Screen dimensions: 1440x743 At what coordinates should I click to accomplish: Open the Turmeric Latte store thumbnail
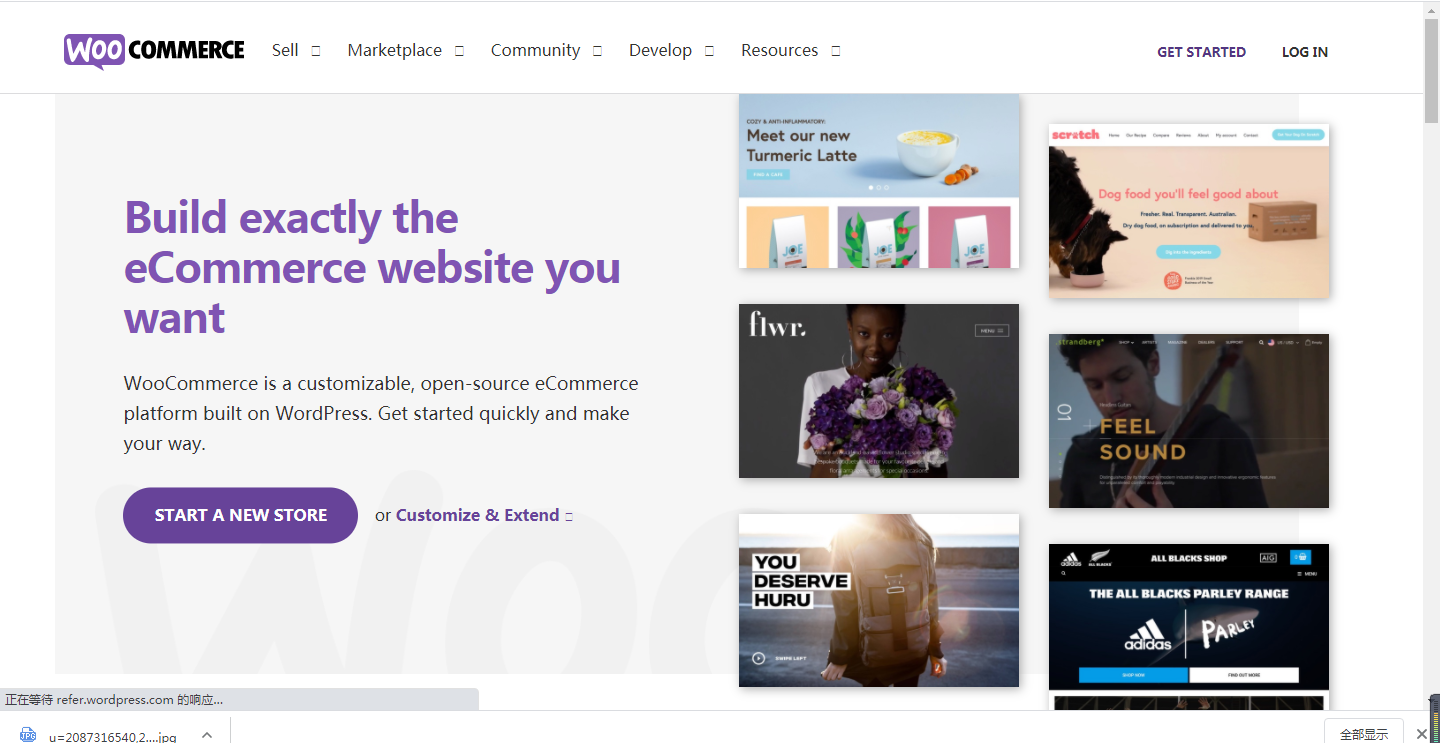coord(879,181)
